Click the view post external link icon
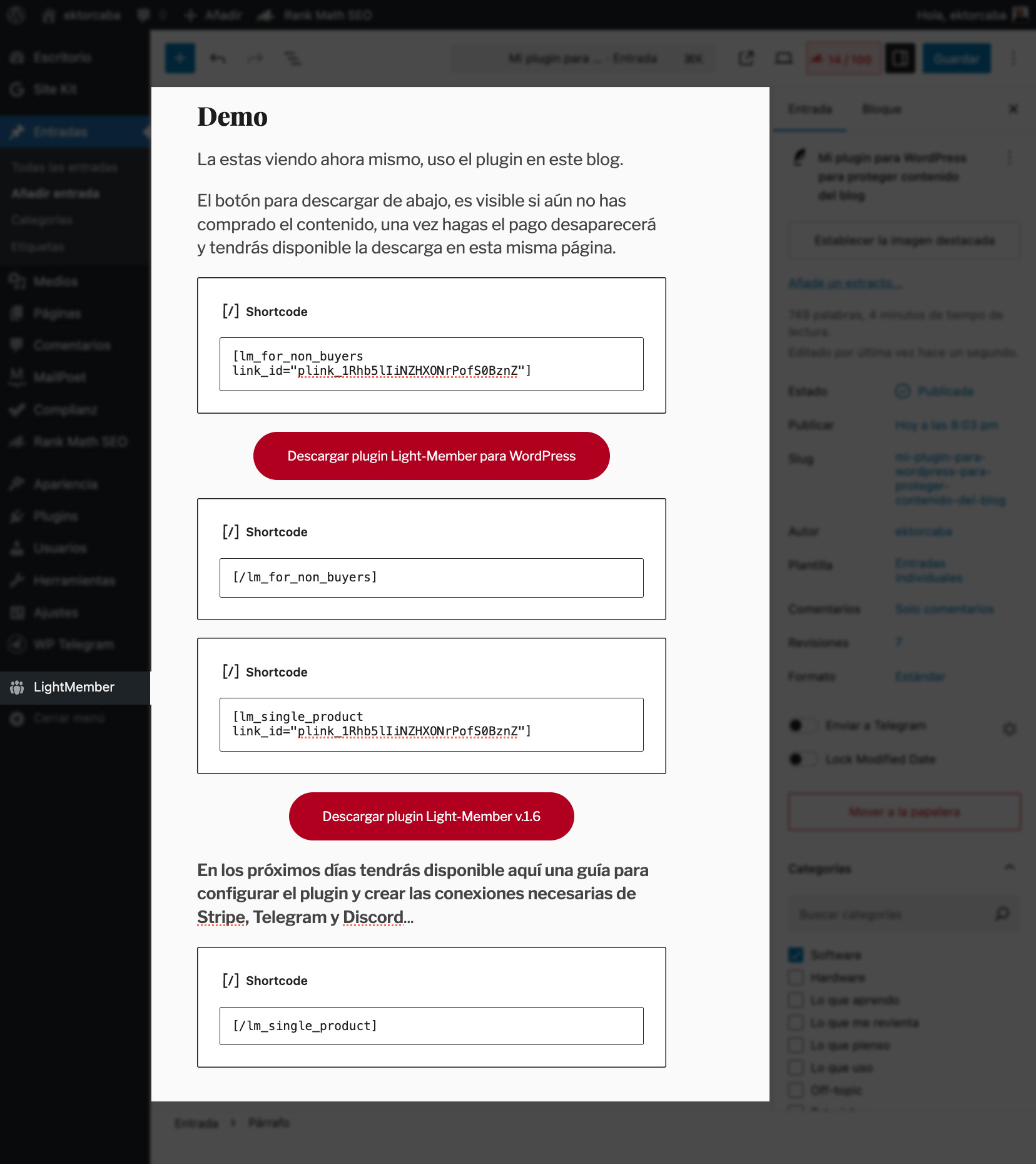The height and width of the screenshot is (1164, 1036). 746,59
